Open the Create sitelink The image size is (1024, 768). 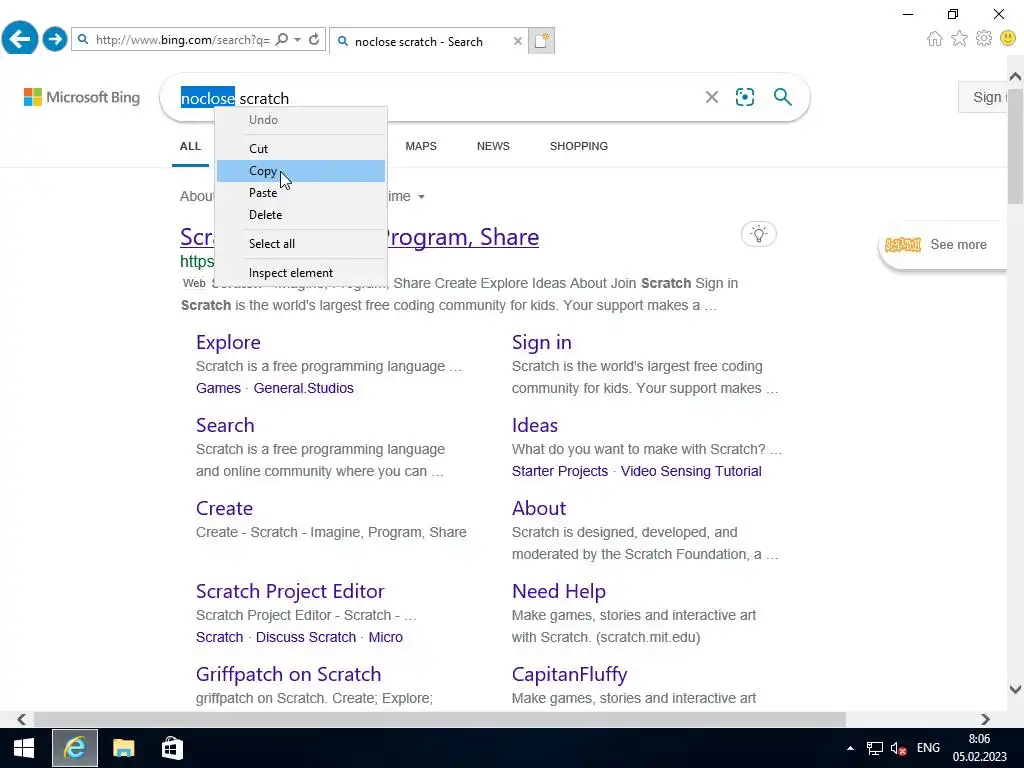224,508
